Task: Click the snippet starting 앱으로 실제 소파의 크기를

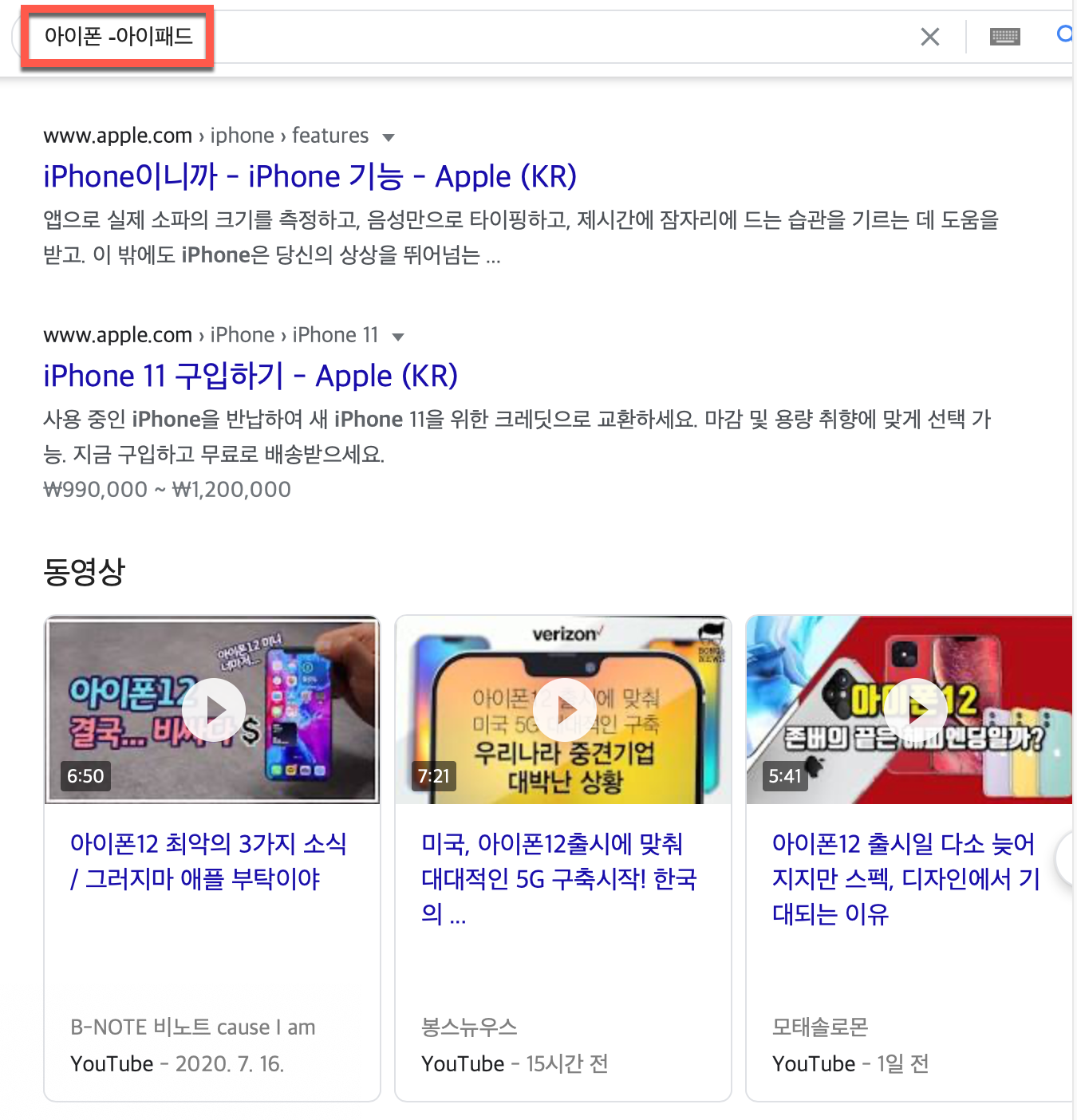Action: point(521,237)
